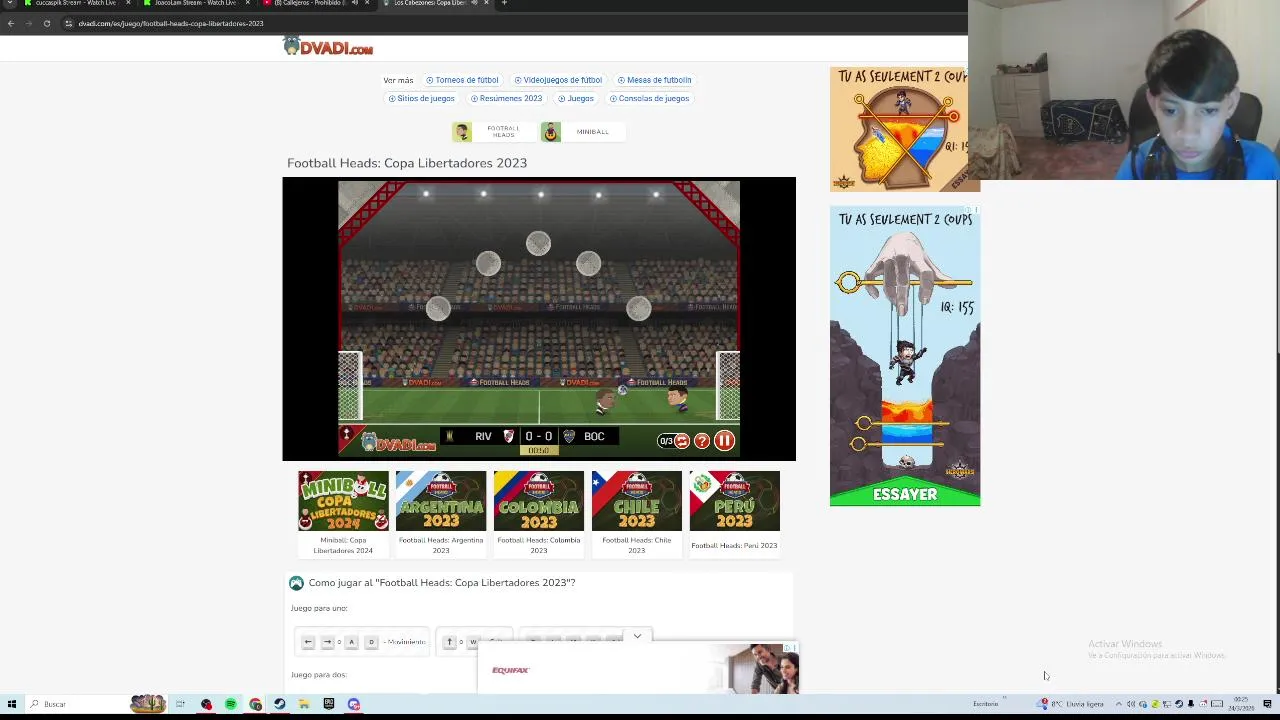
Task: Open the Discord icon in the taskbar
Action: (x=353, y=704)
